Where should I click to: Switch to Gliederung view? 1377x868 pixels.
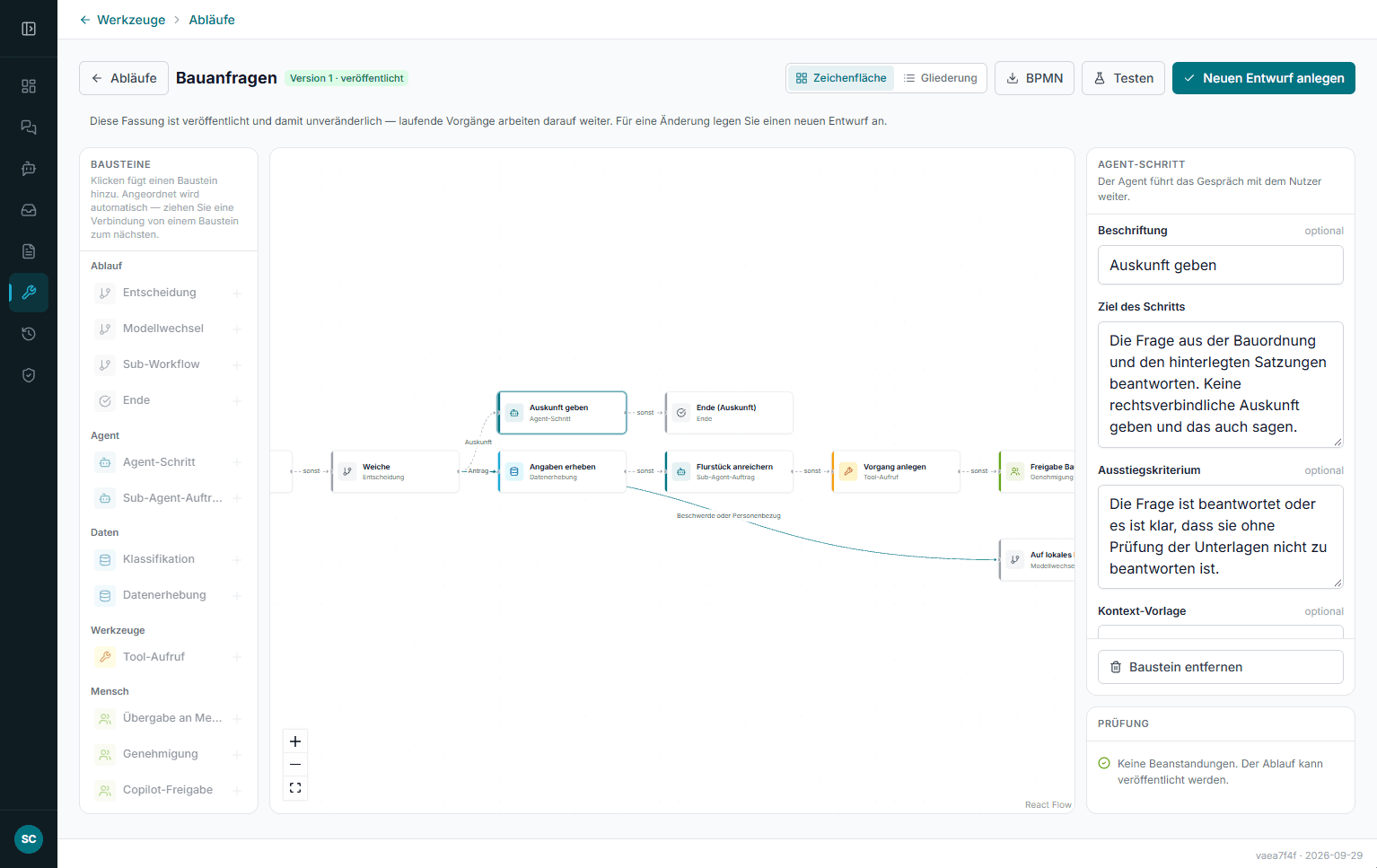(940, 78)
